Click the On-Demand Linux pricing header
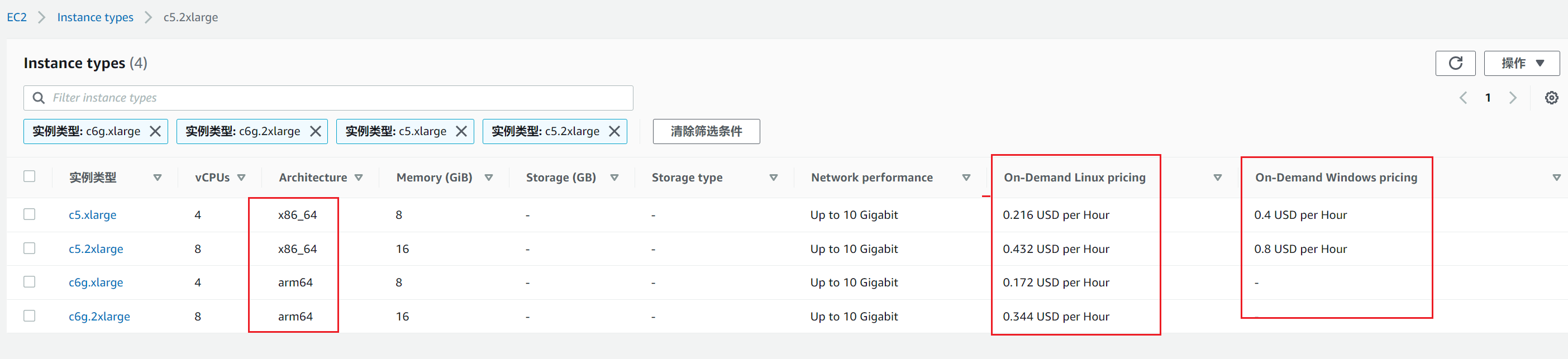1568x359 pixels. coord(1074,178)
